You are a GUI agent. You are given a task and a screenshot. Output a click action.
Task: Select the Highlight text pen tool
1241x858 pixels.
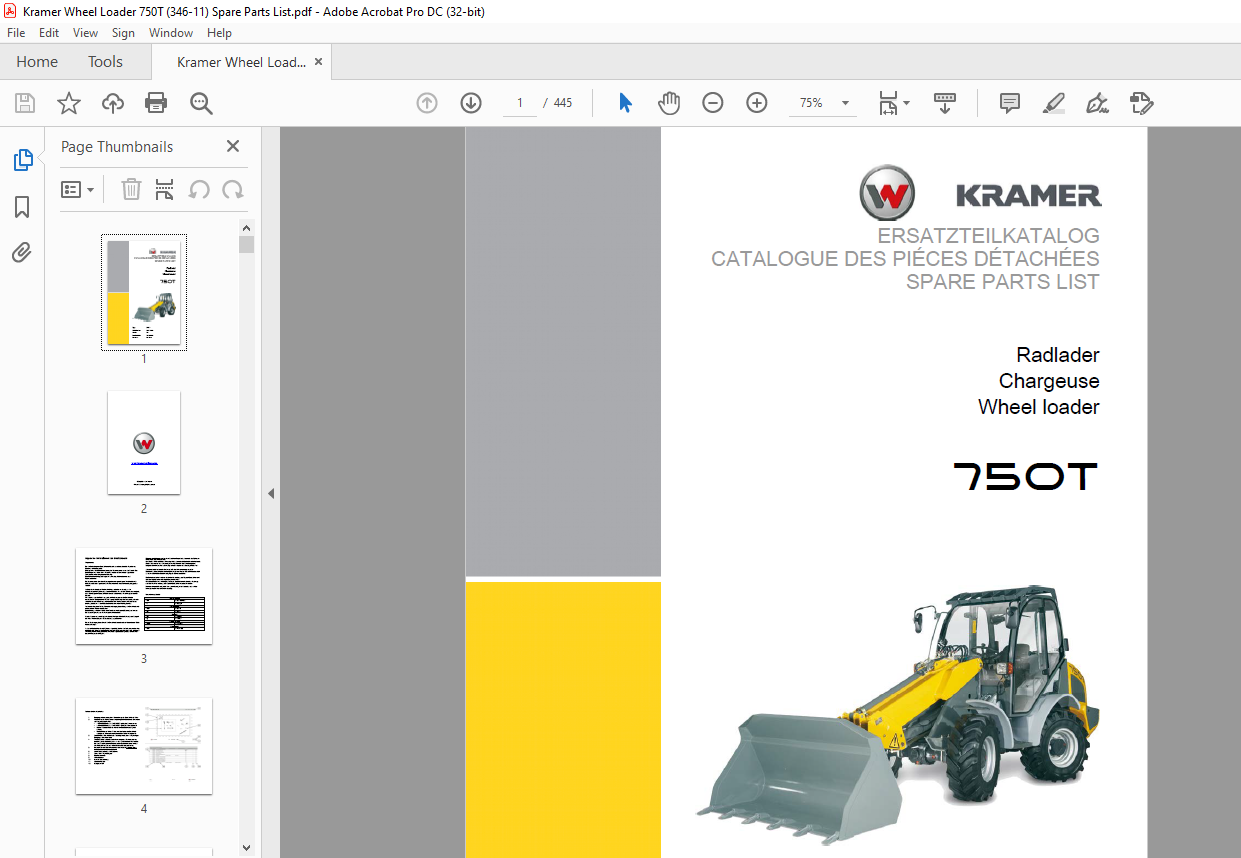pos(1053,103)
